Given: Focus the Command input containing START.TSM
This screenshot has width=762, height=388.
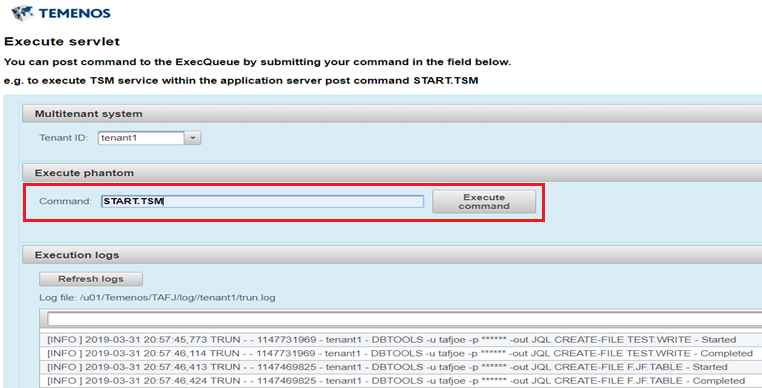Looking at the screenshot, I should [x=262, y=201].
